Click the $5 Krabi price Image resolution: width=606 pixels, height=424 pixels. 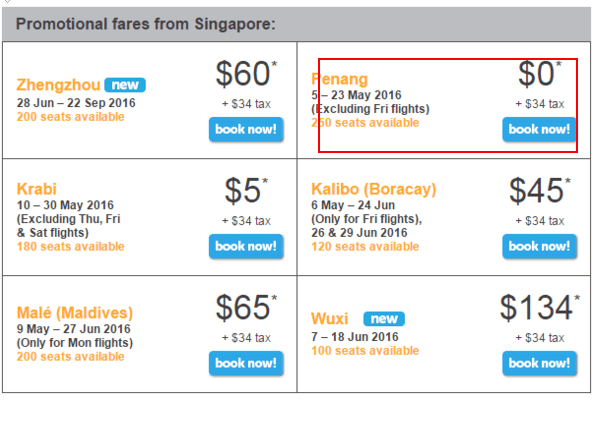(x=246, y=190)
